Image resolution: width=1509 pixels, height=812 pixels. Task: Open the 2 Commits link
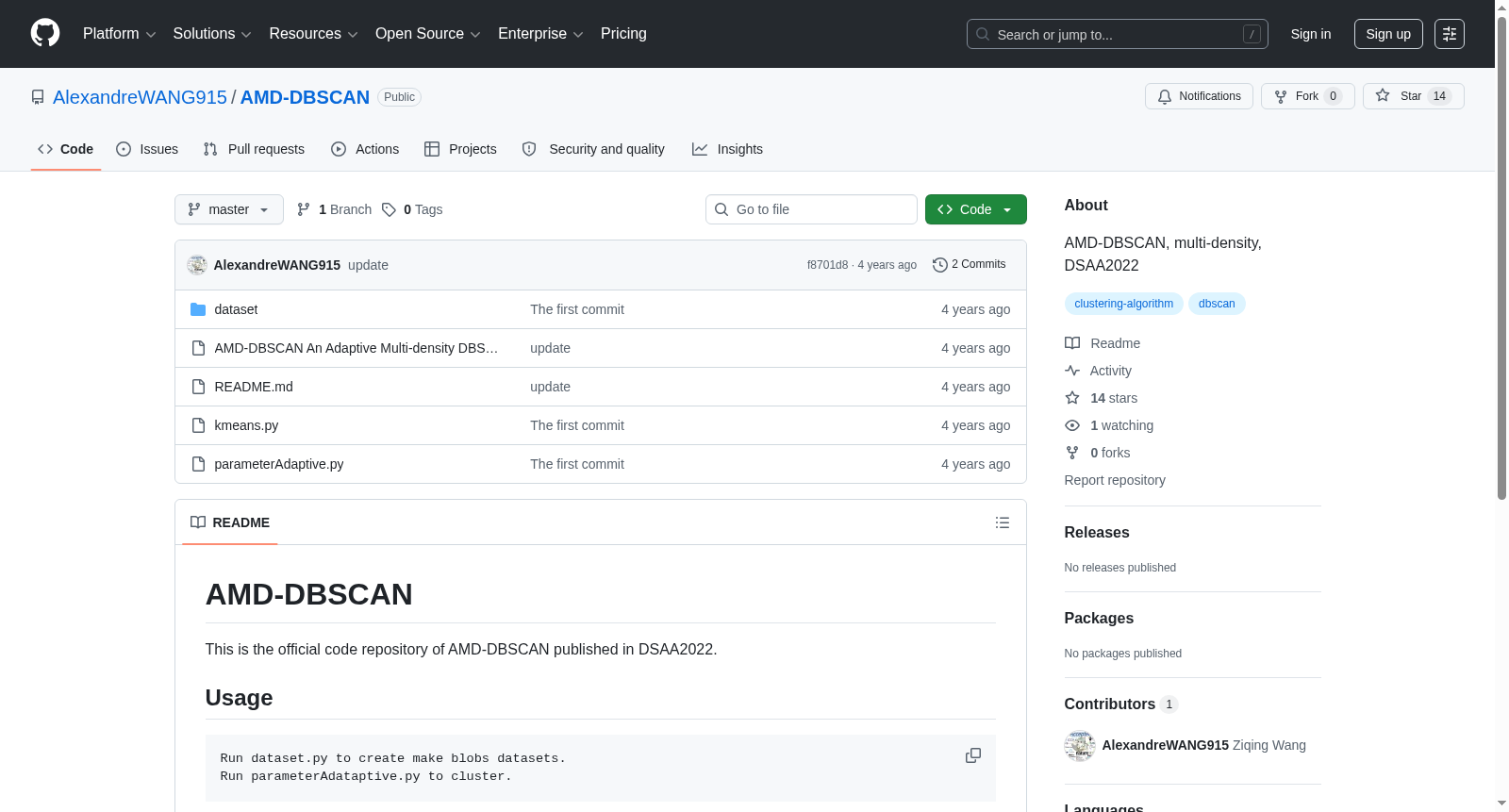click(970, 265)
